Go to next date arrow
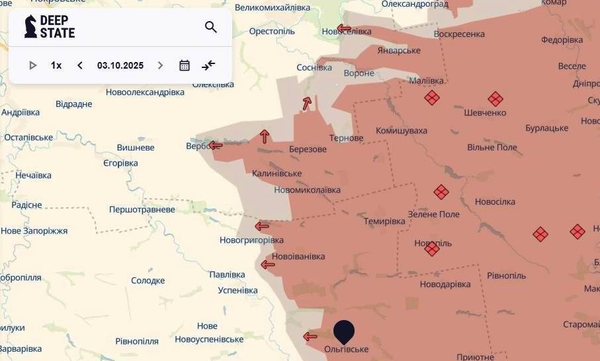The height and width of the screenshot is (361, 600). (x=160, y=65)
